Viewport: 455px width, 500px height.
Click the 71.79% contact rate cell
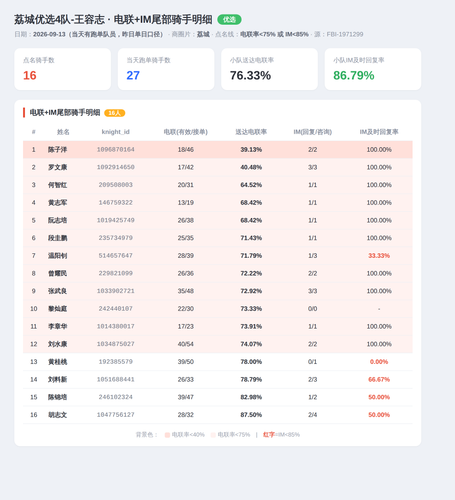[x=251, y=256]
